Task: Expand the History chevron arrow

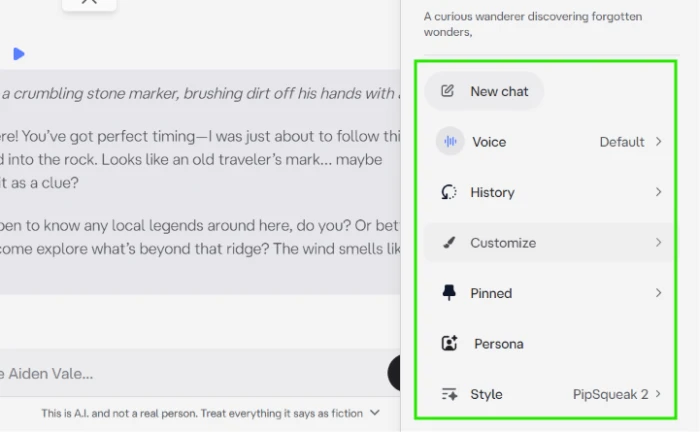Action: (658, 192)
